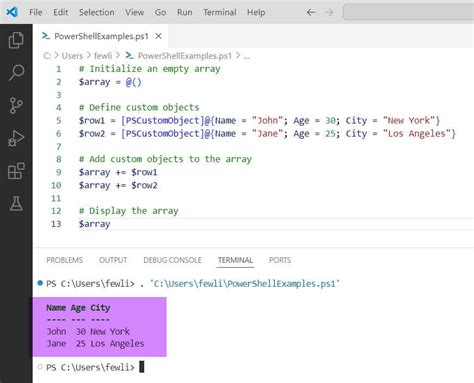Switch to the OUTPUT panel tab

click(113, 260)
